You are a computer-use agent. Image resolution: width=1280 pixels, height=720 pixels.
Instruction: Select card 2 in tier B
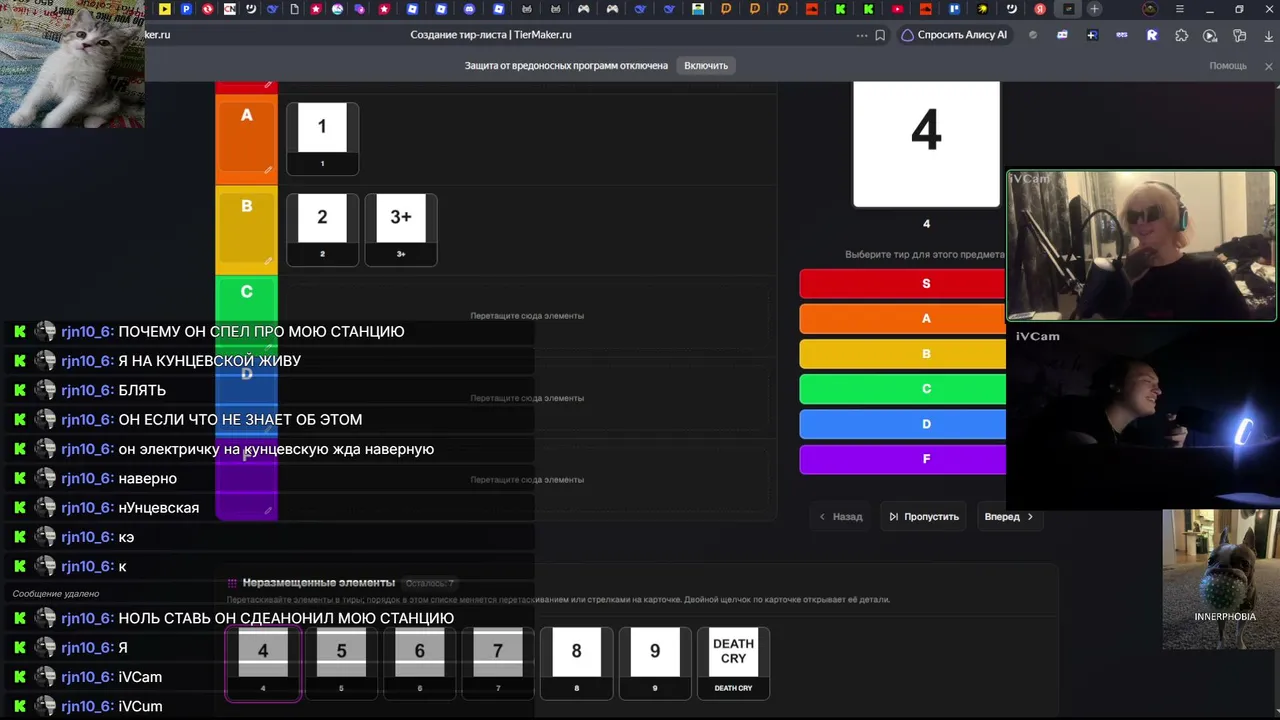click(322, 229)
